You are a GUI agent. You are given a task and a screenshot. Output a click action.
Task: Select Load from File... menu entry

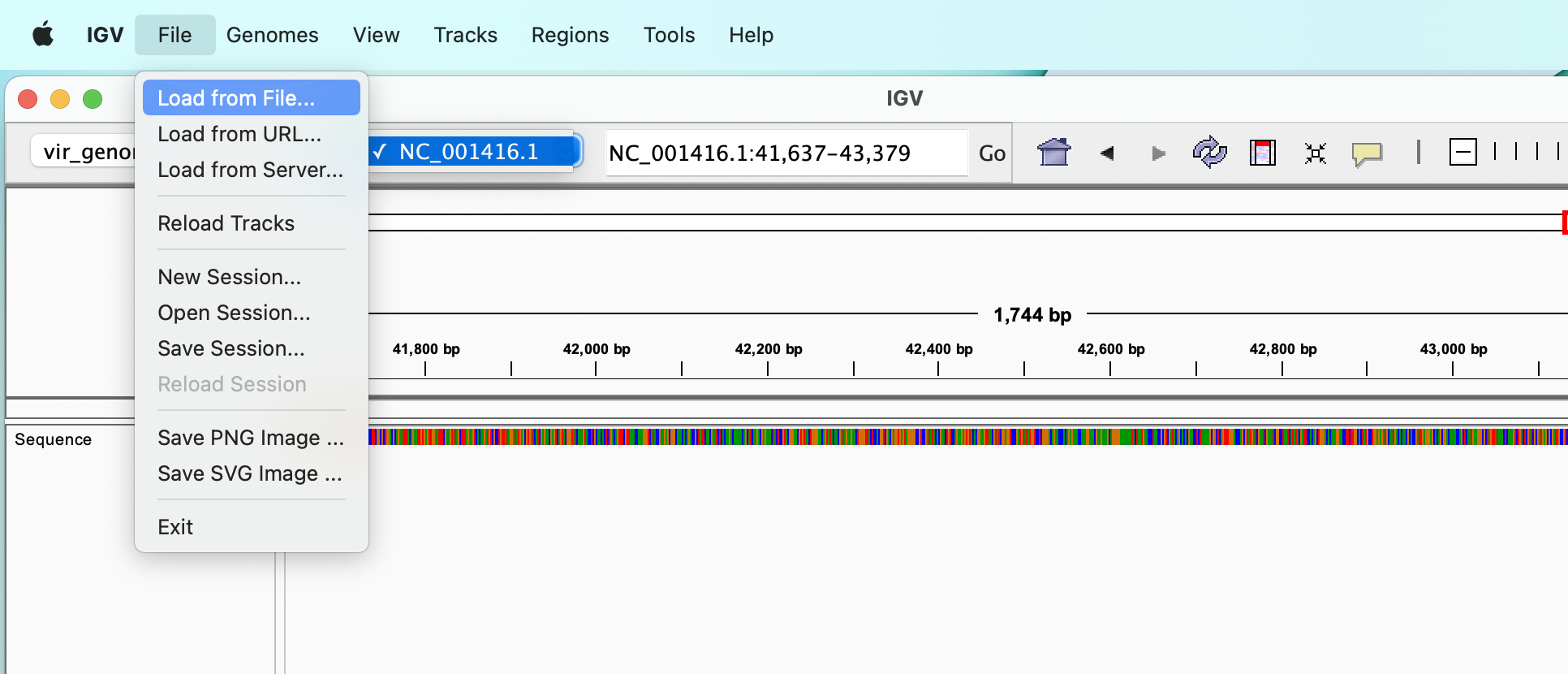252,98
